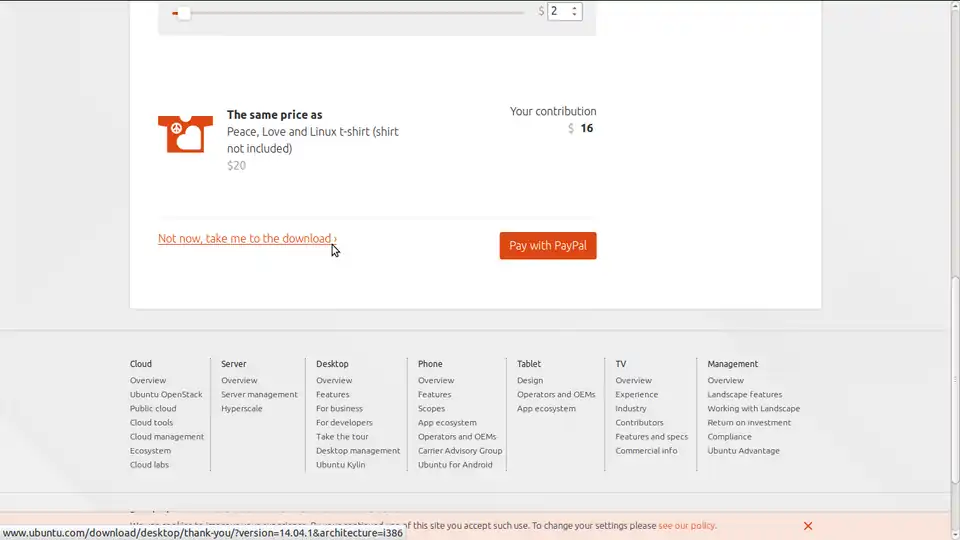Viewport: 960px width, 540px height.
Task: Close the cookie policy notice
Action: tap(808, 526)
